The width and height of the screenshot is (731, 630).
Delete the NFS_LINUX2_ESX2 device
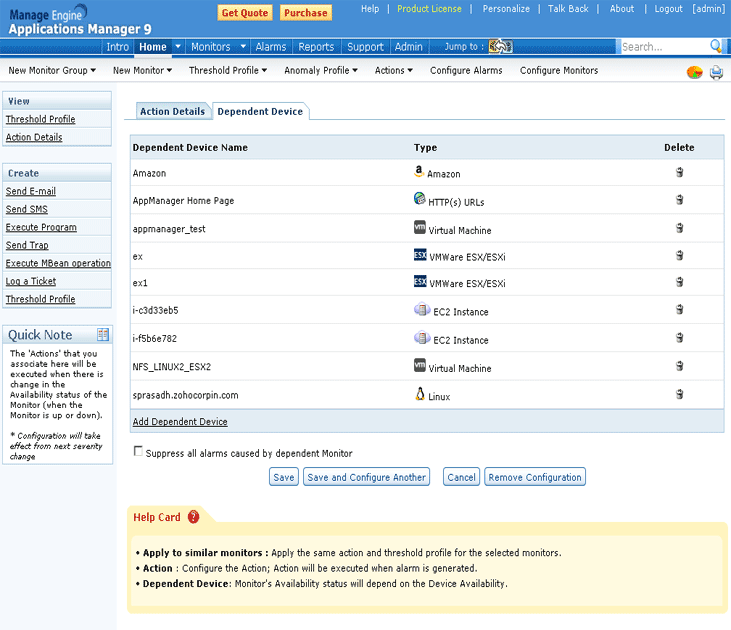pyautogui.click(x=679, y=366)
